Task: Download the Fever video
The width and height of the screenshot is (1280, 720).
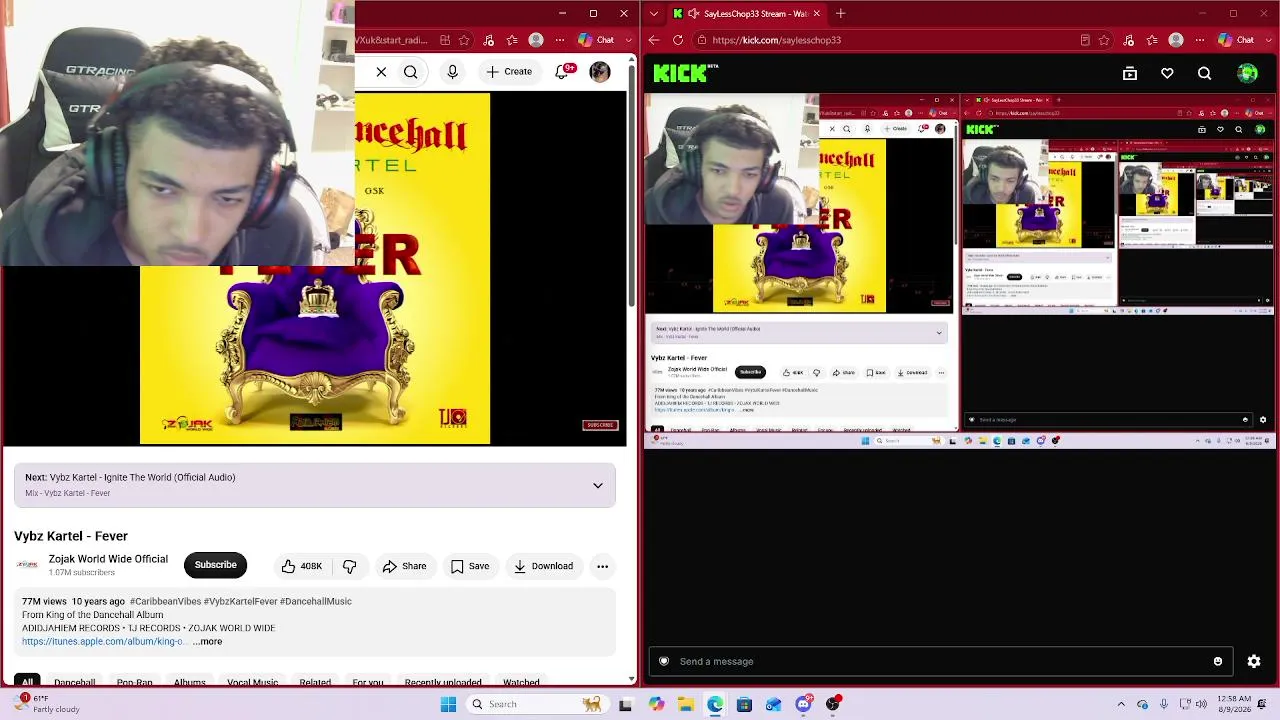Action: coord(543,566)
